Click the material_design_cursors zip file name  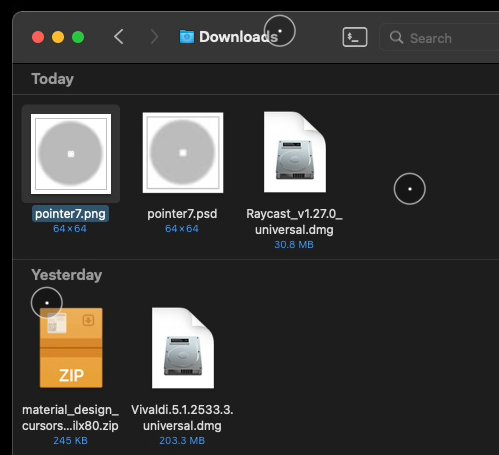pos(70,418)
